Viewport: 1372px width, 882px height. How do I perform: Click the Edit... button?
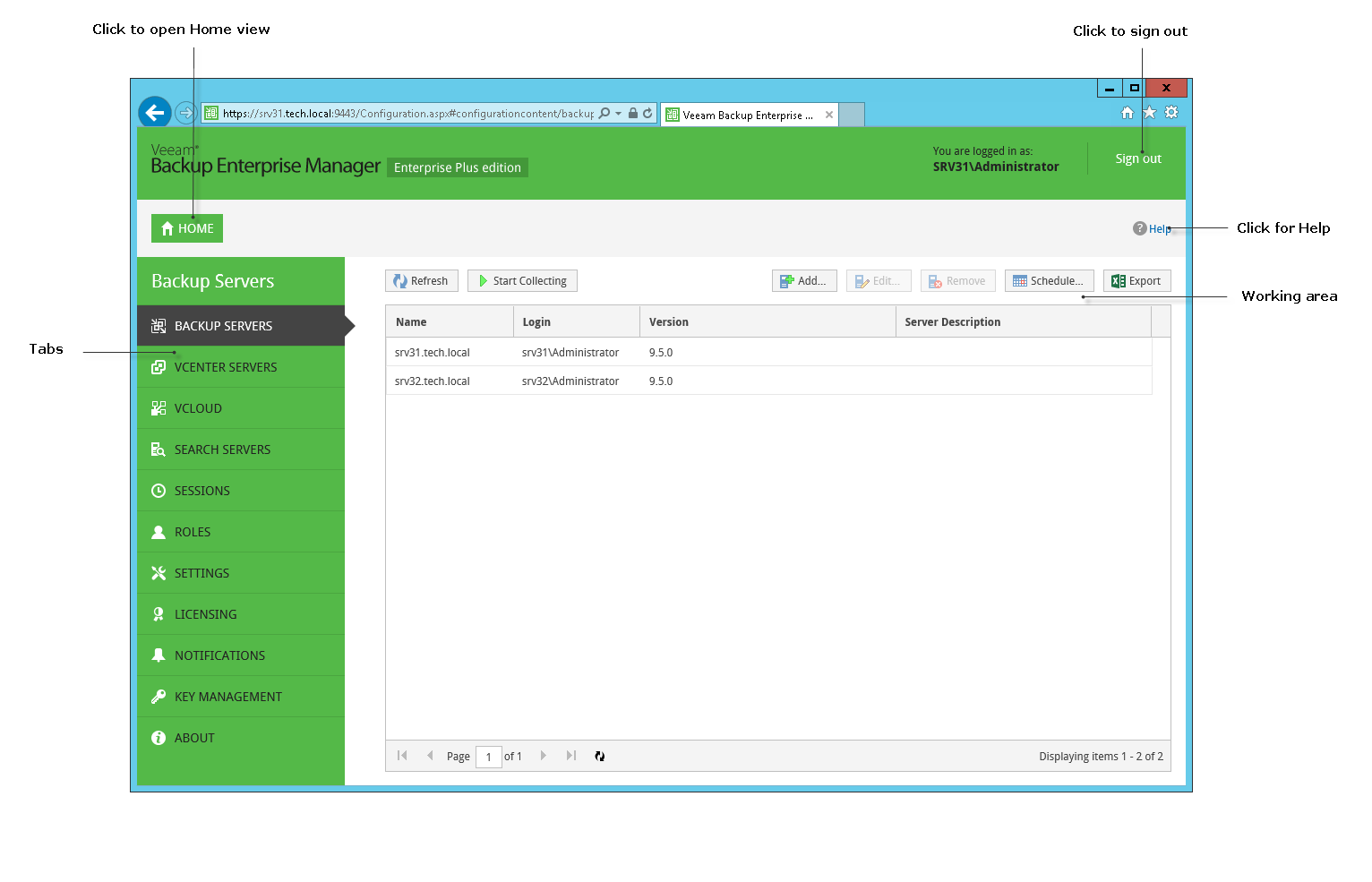[x=879, y=281]
